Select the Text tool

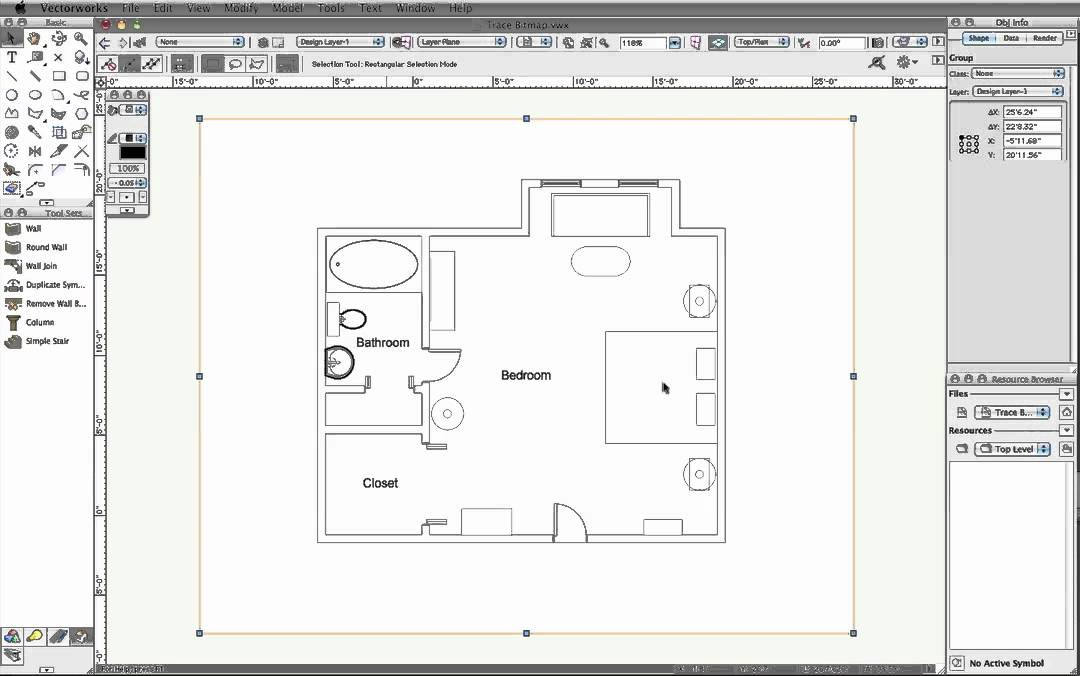(11, 57)
